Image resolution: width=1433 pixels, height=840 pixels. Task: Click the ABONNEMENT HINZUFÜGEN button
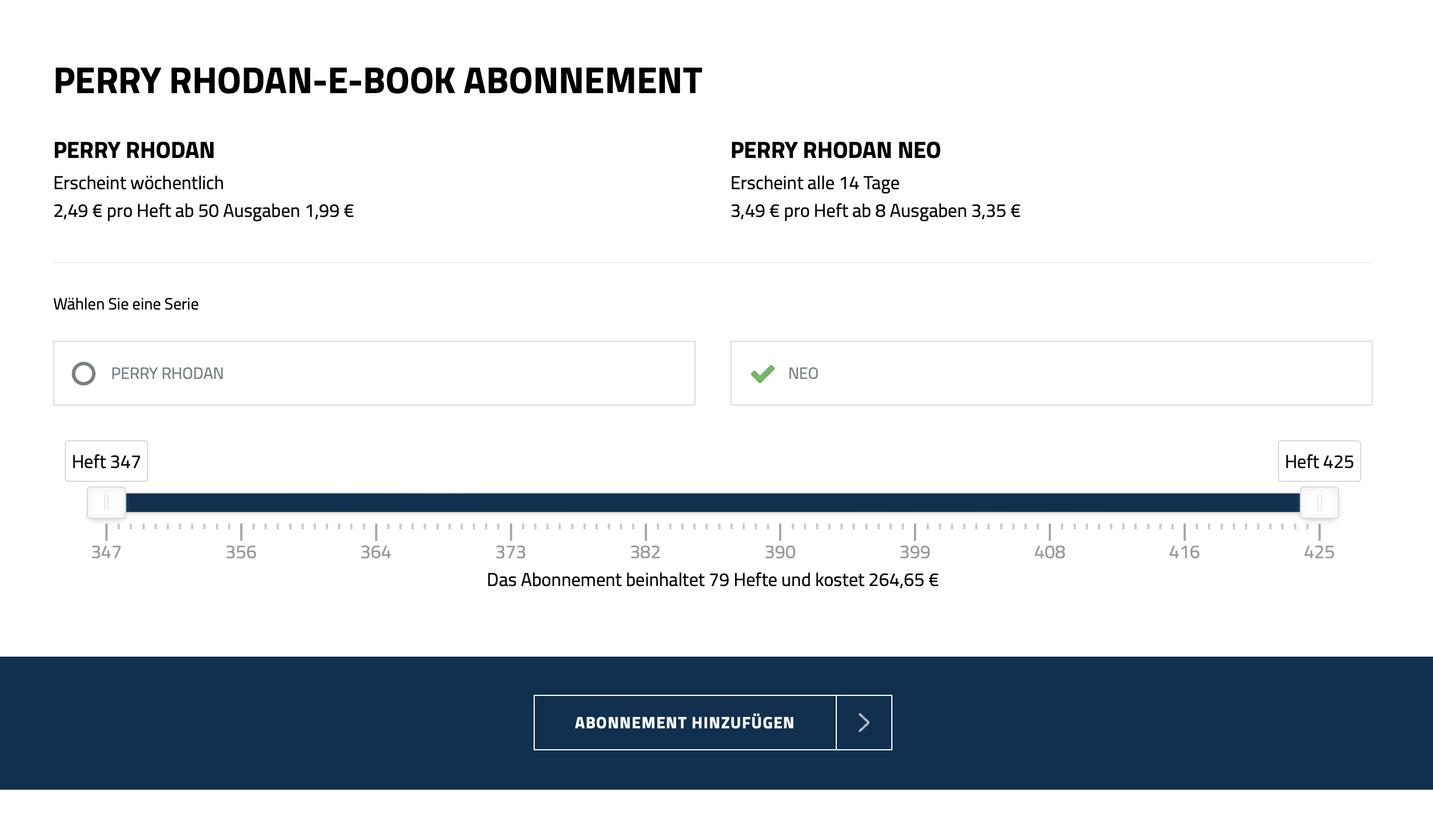click(685, 723)
